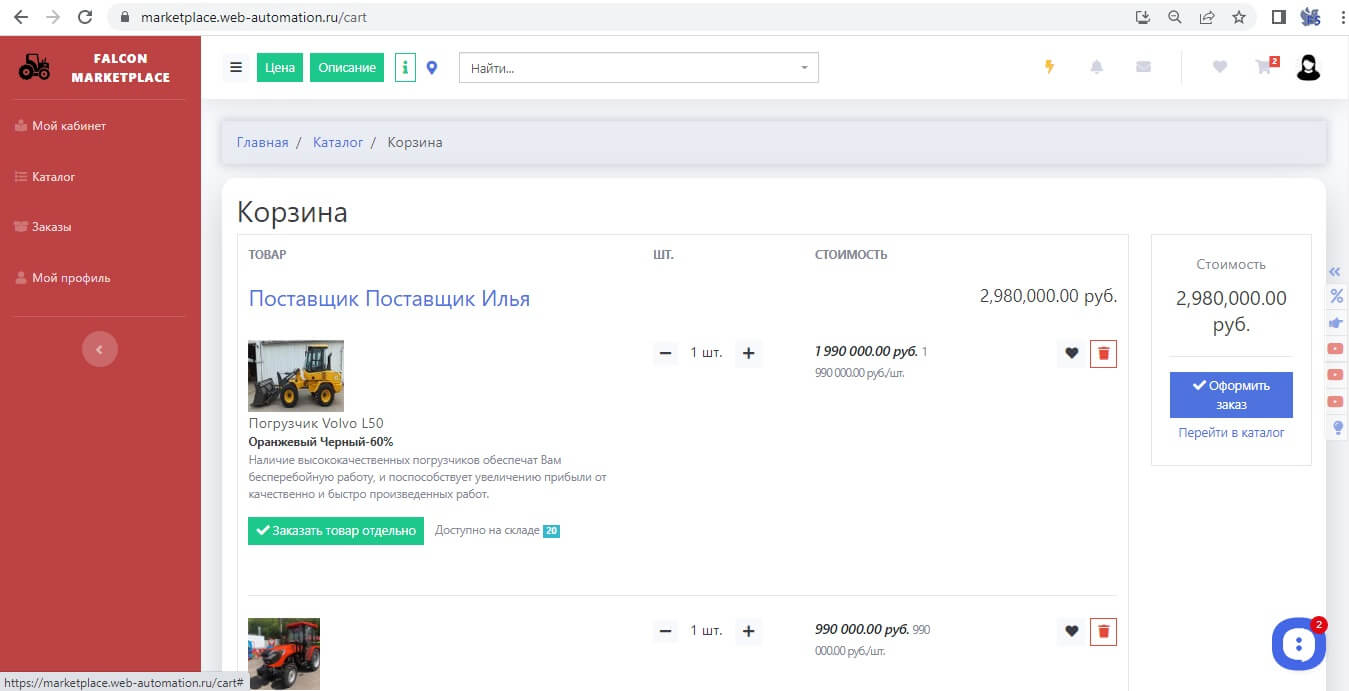Increase quantity of Volvo L50 loader
The width and height of the screenshot is (1349, 691).
(x=748, y=353)
